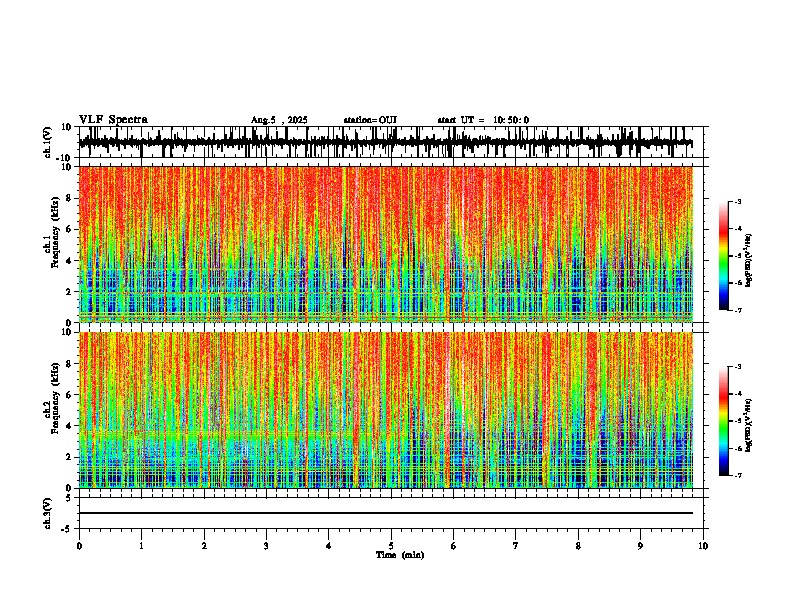Click the 6 minute tick label on time axis

pos(454,546)
